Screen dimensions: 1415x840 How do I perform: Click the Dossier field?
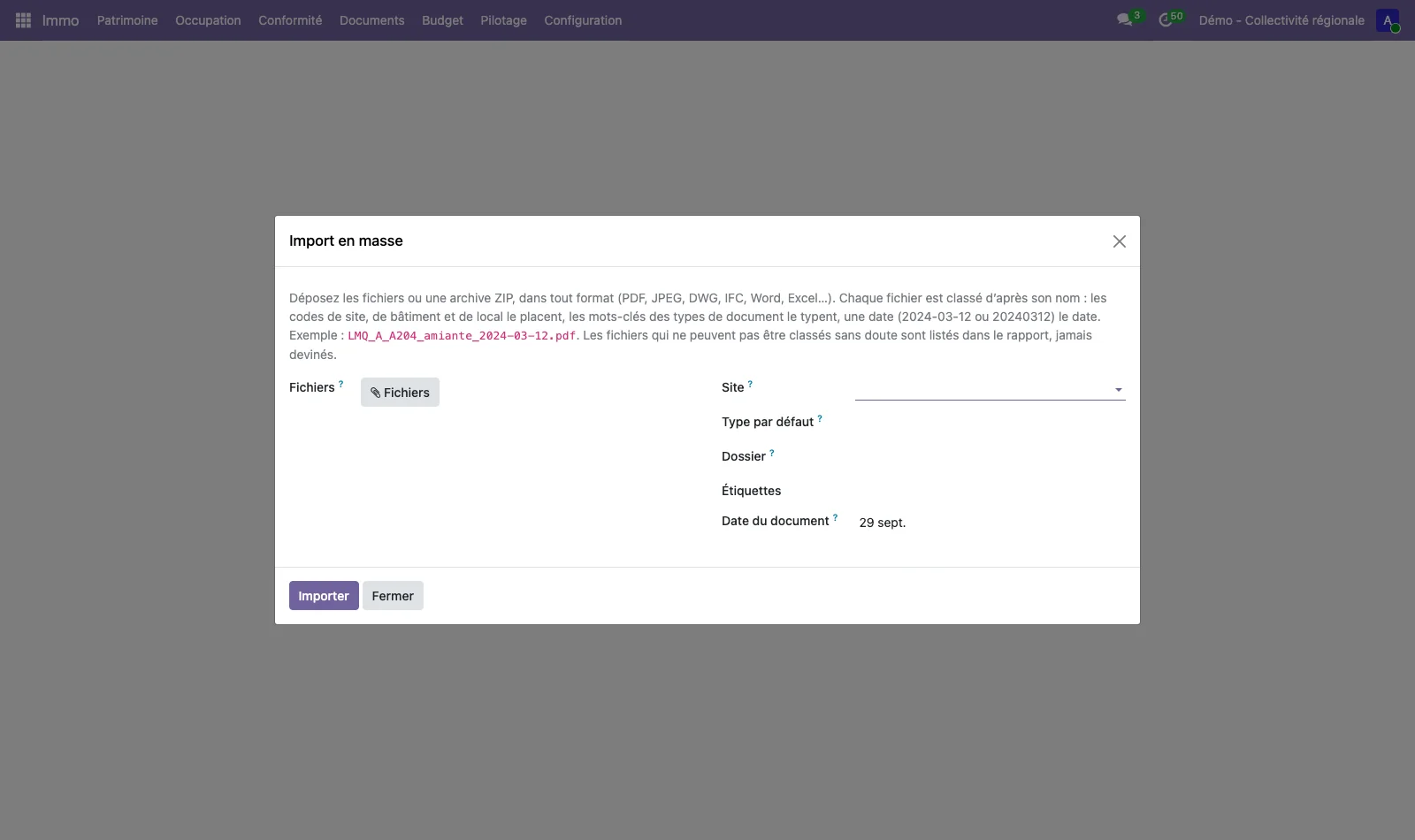tap(990, 457)
